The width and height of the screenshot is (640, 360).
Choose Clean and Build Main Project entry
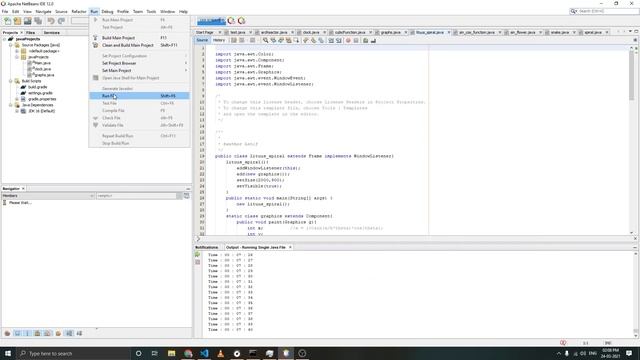pyautogui.click(x=139, y=45)
